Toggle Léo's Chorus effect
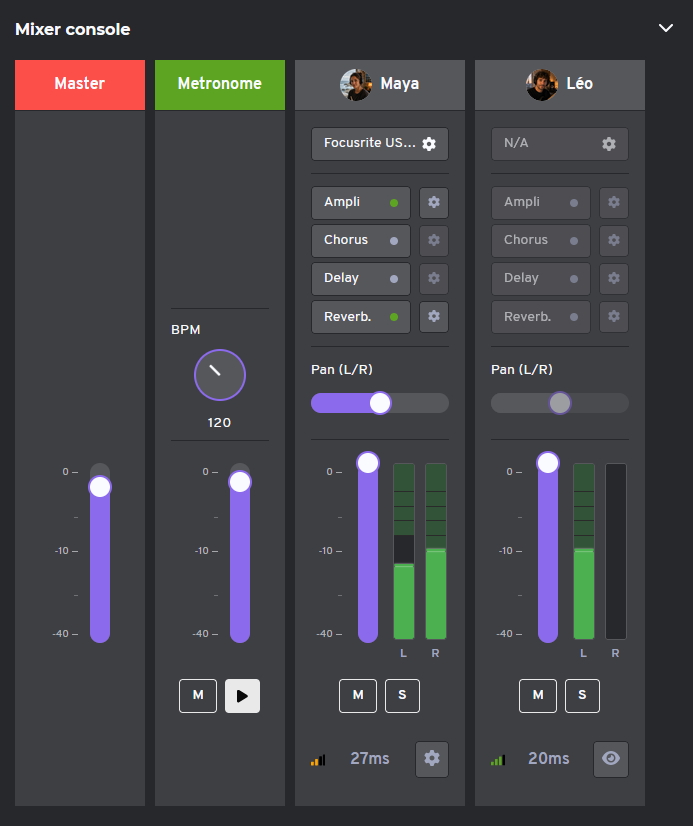The width and height of the screenshot is (693, 826). click(x=541, y=240)
